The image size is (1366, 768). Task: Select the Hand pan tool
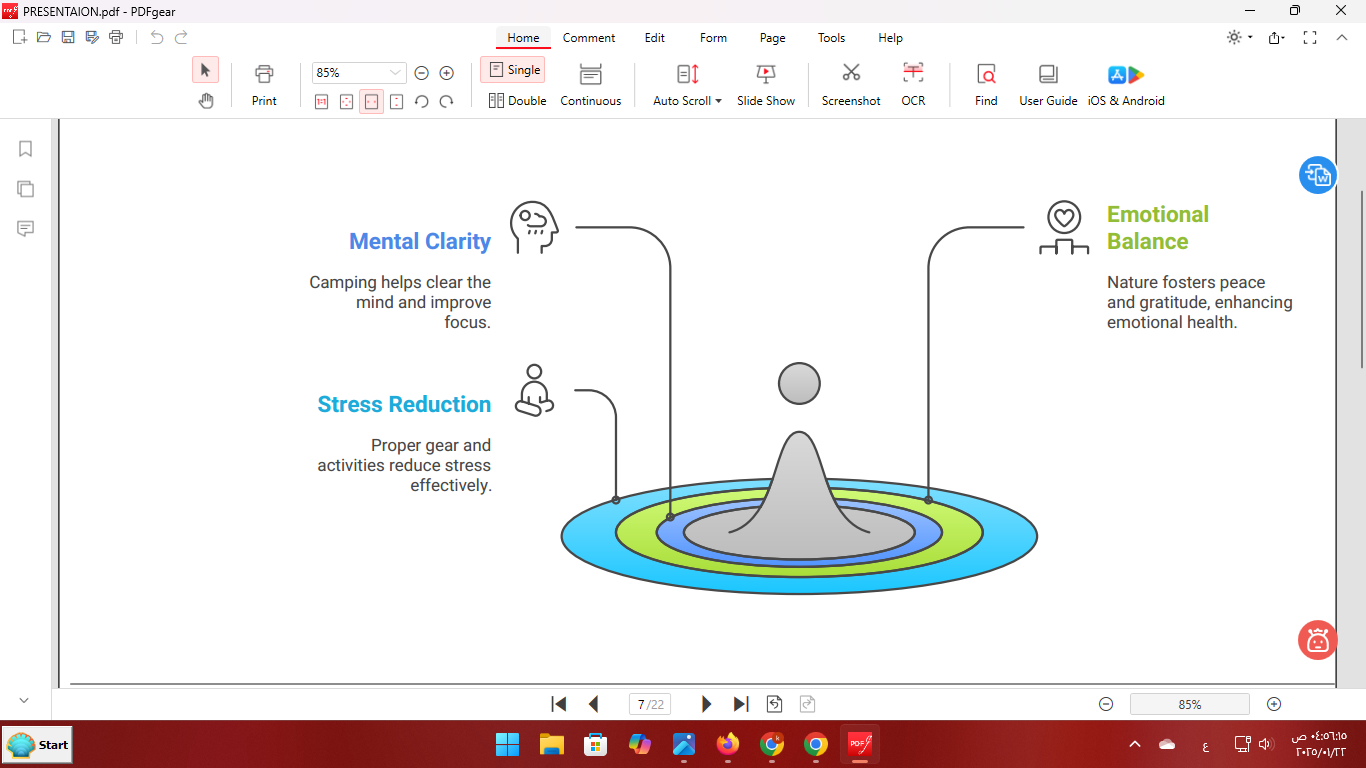pyautogui.click(x=206, y=101)
